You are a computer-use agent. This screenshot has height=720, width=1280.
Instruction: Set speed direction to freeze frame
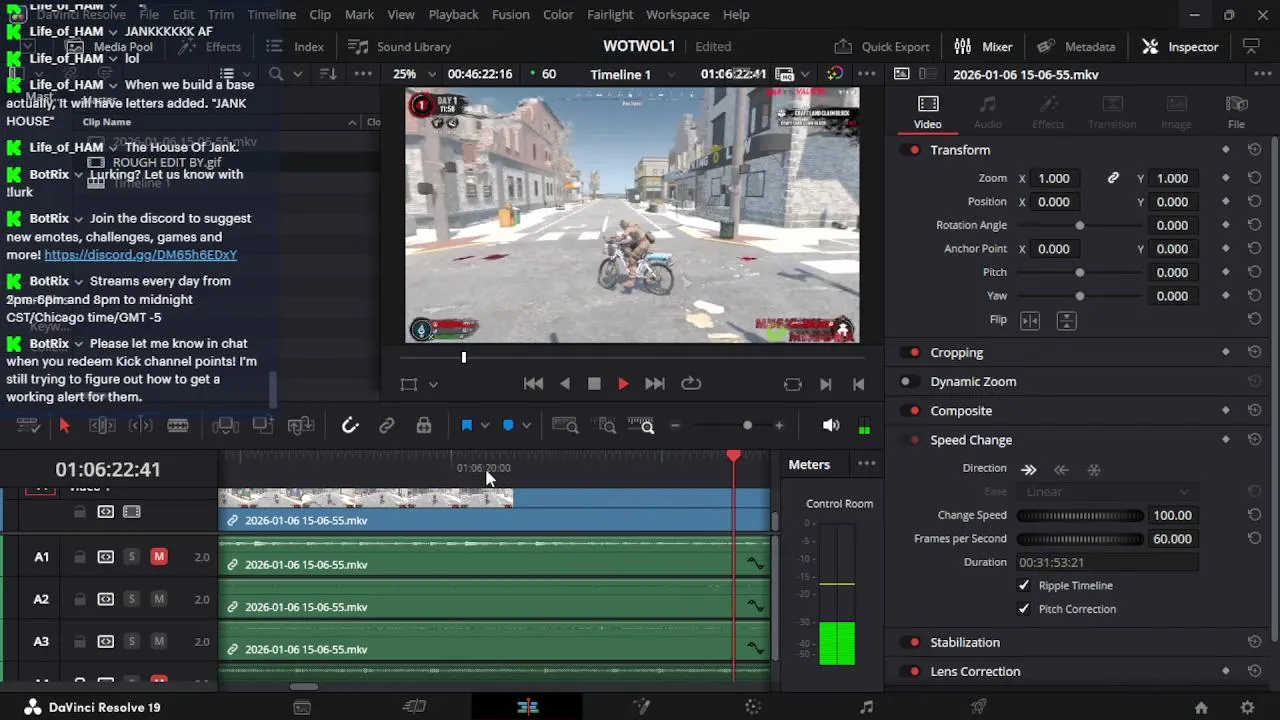click(1094, 470)
